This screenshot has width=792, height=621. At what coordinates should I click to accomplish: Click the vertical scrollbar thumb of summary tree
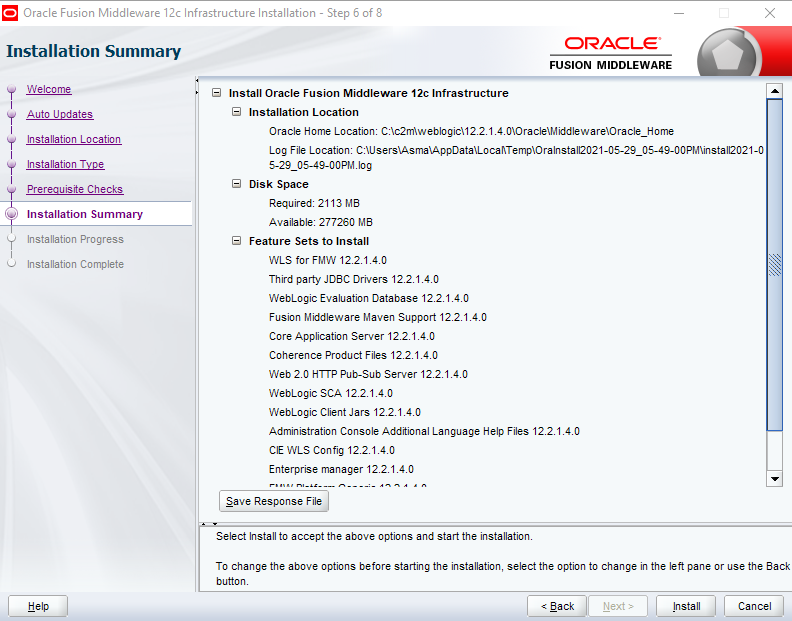point(774,265)
